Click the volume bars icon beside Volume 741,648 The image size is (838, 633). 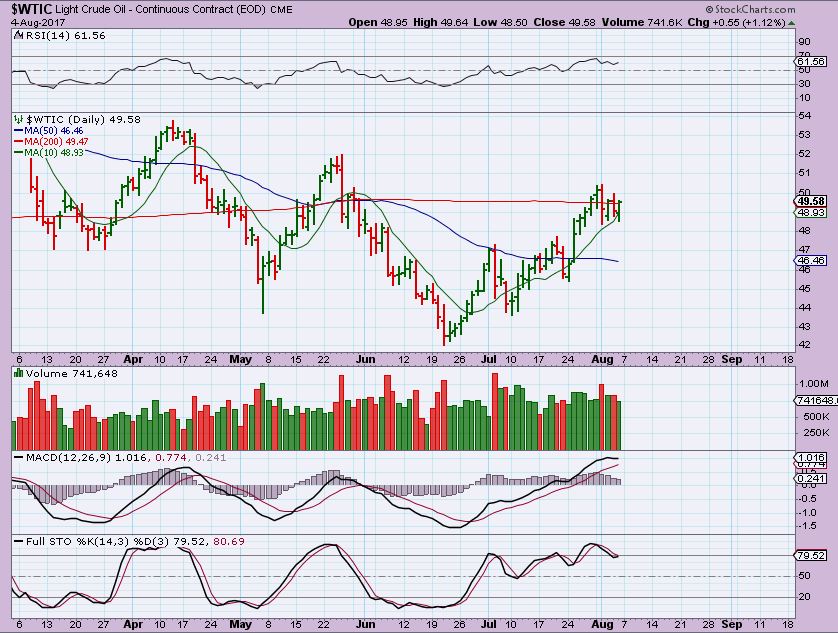pos(19,373)
